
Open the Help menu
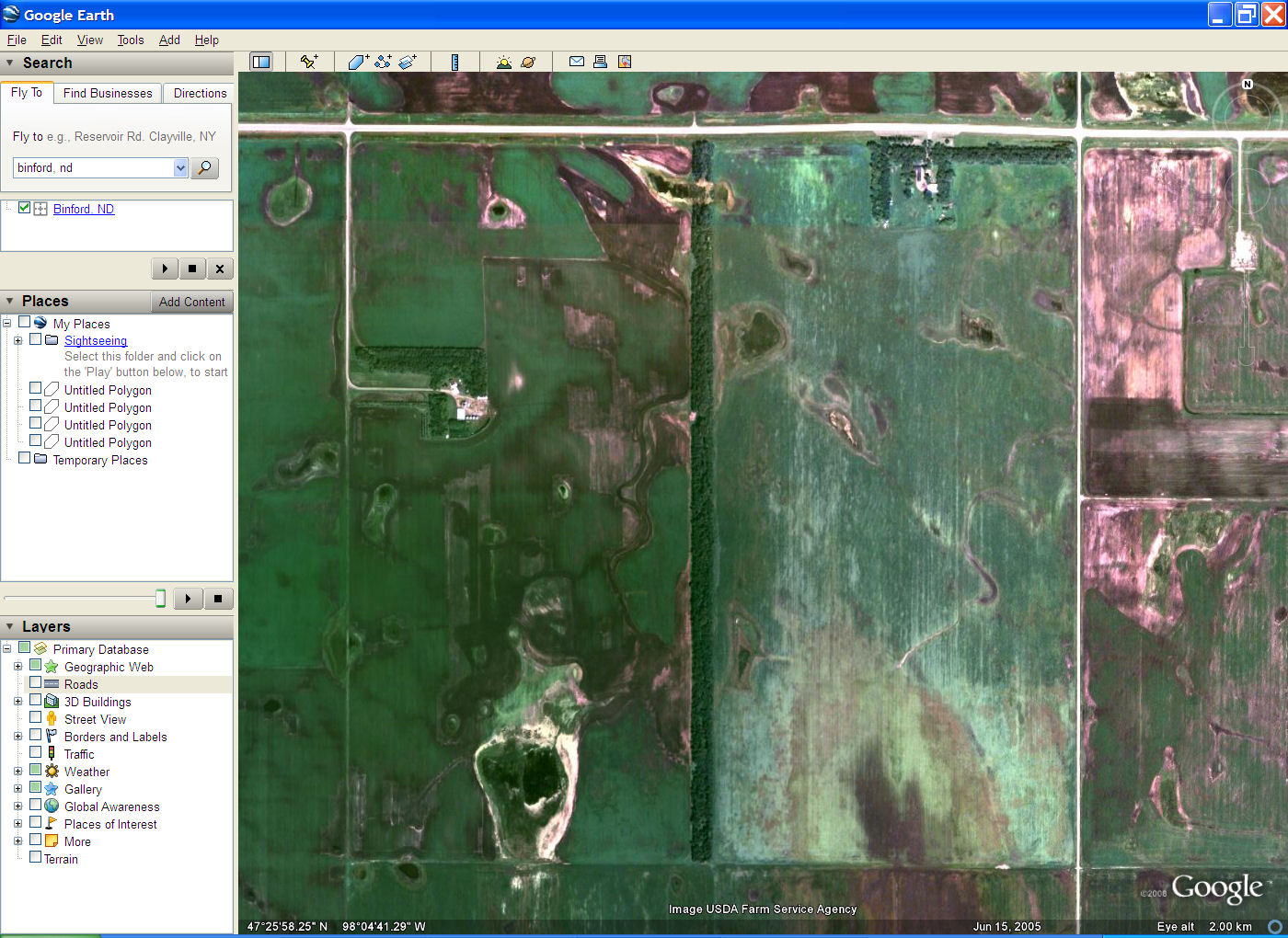coord(207,40)
